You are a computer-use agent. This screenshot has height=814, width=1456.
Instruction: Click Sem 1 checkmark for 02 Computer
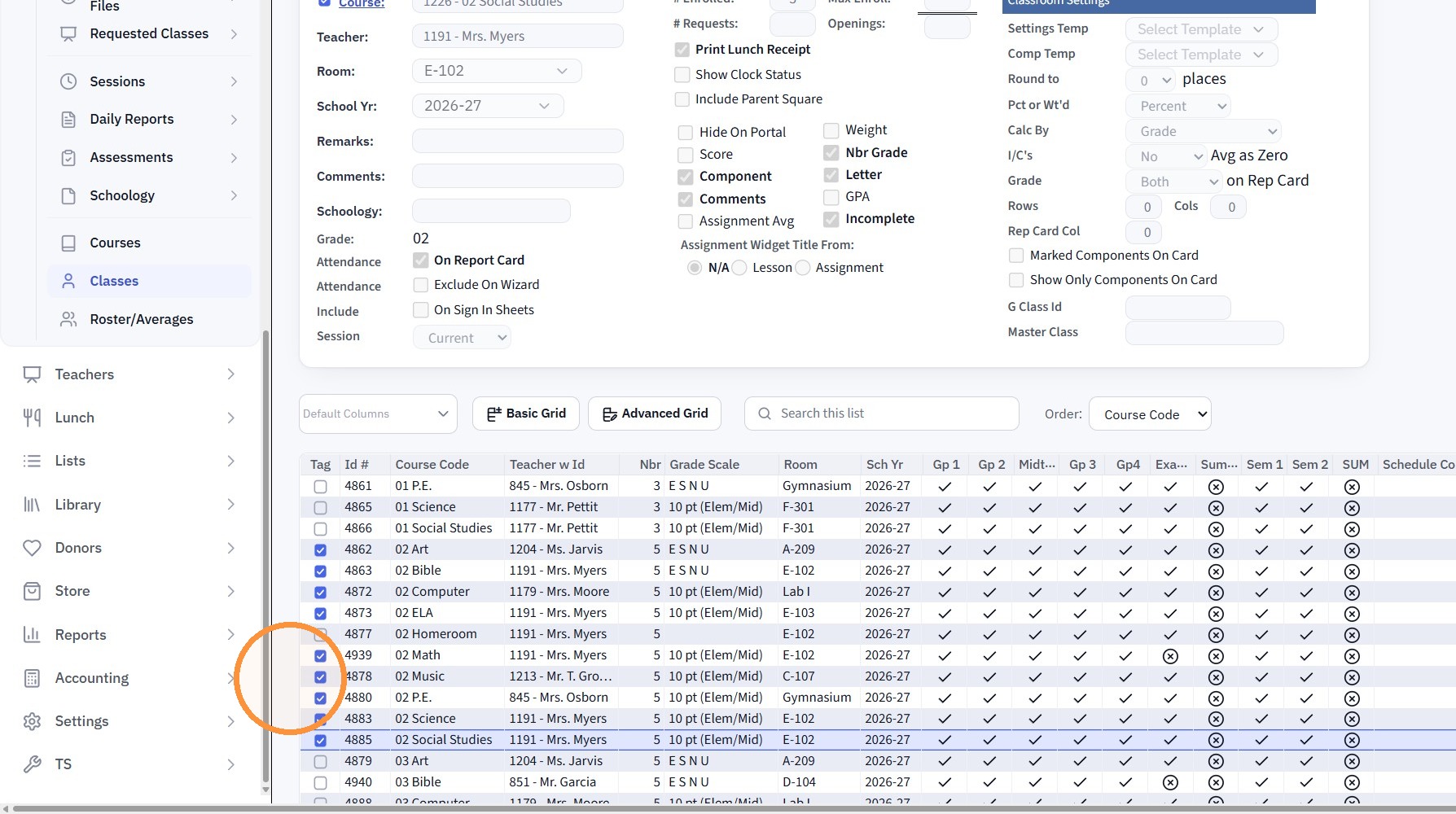click(x=1261, y=593)
